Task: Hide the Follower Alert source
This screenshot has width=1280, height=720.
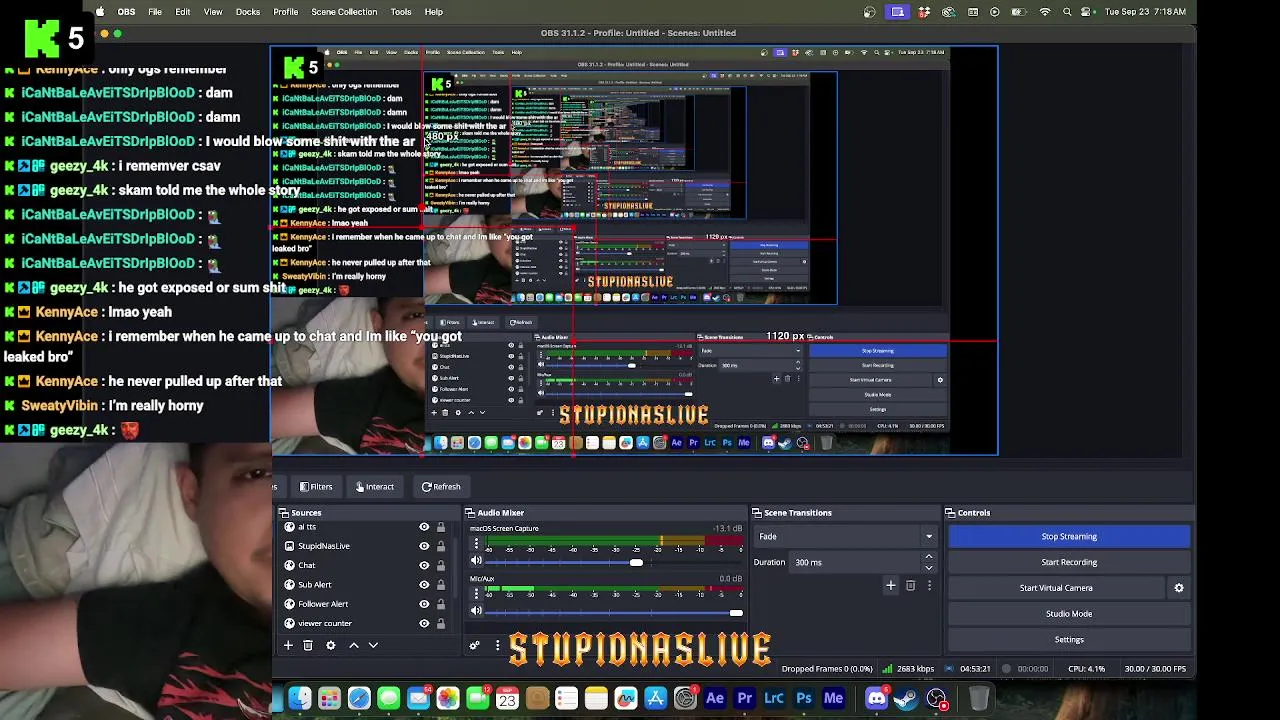Action: [424, 604]
